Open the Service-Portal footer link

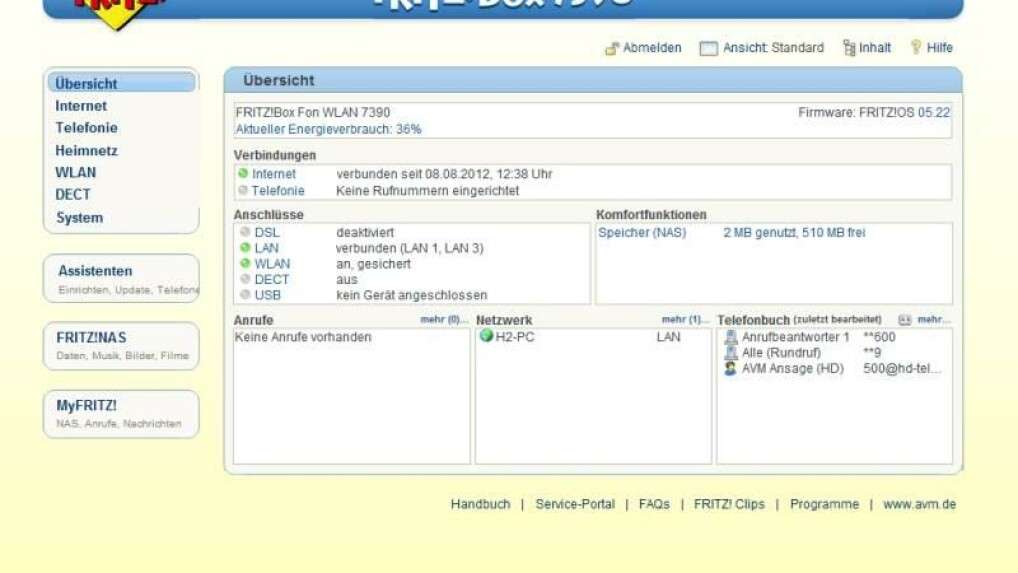[575, 504]
